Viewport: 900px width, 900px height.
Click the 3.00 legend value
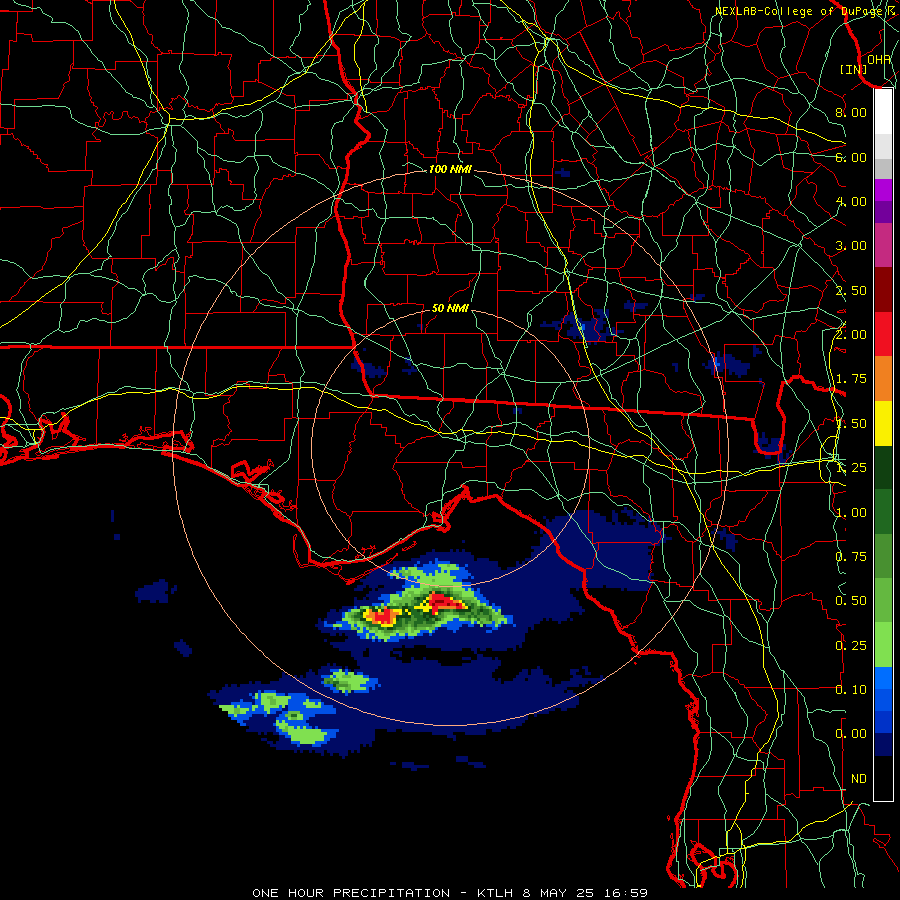point(851,246)
